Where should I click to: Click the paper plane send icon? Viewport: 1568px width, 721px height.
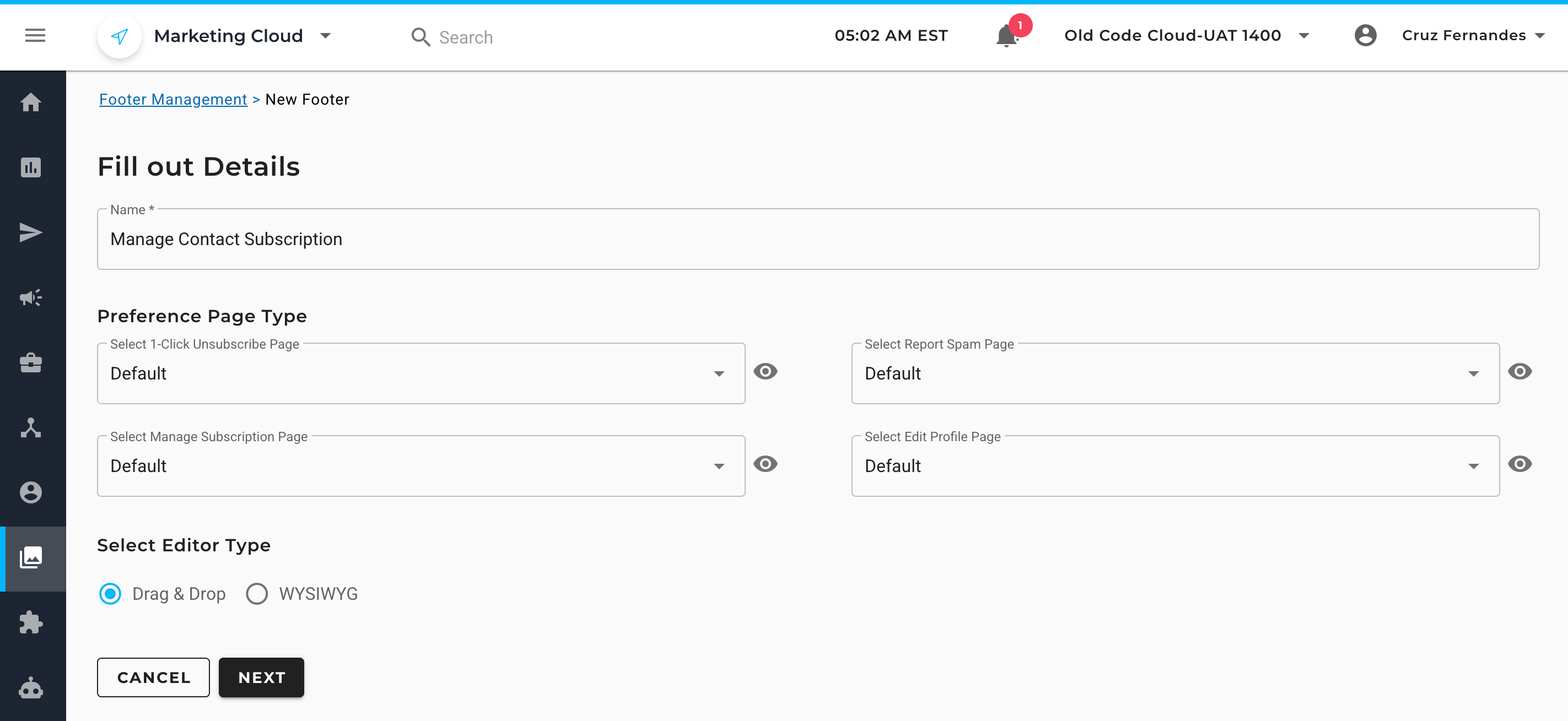[x=31, y=232]
